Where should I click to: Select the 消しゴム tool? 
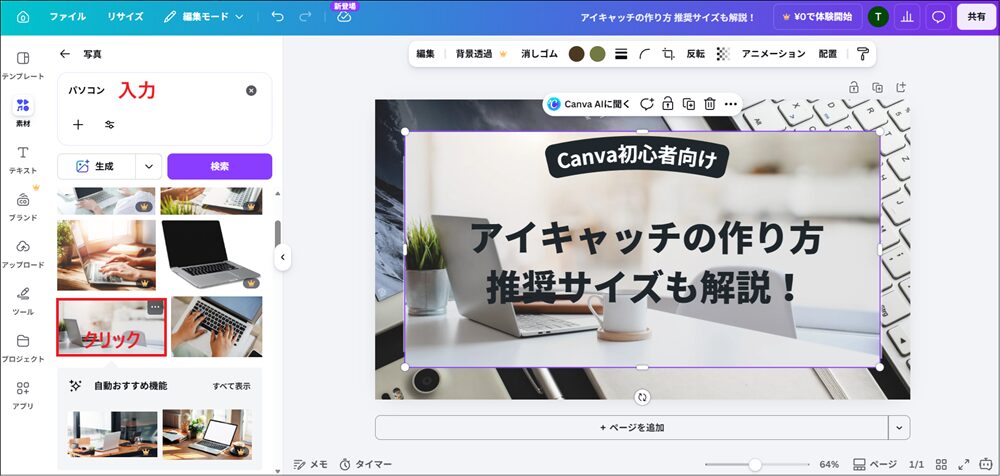pos(539,54)
